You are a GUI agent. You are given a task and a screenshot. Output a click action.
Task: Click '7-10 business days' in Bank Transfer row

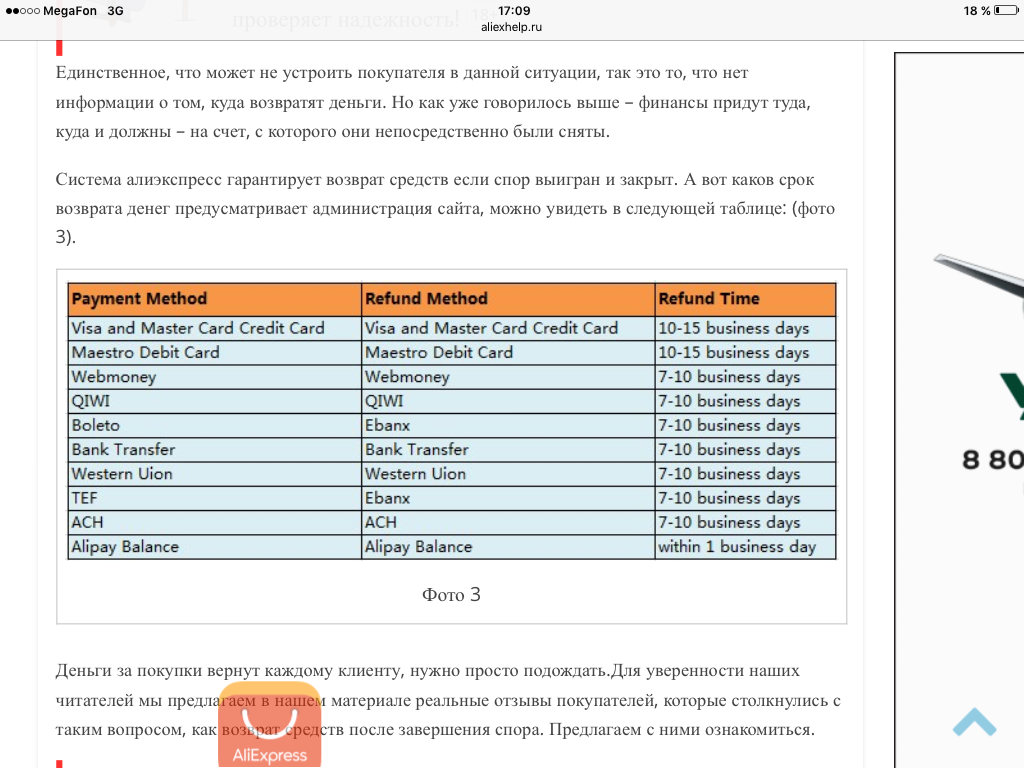(745, 449)
